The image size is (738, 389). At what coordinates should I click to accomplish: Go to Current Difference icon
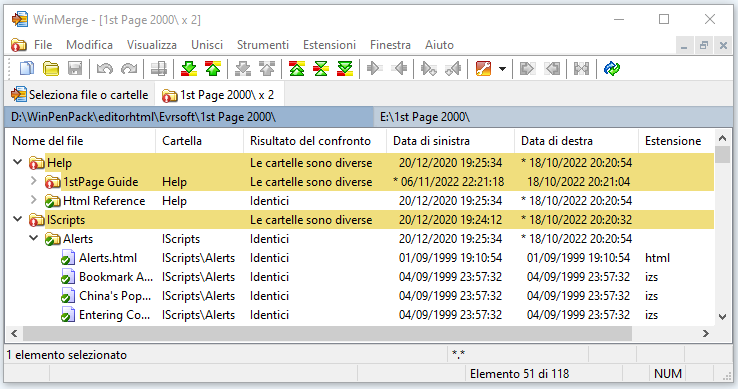point(321,69)
